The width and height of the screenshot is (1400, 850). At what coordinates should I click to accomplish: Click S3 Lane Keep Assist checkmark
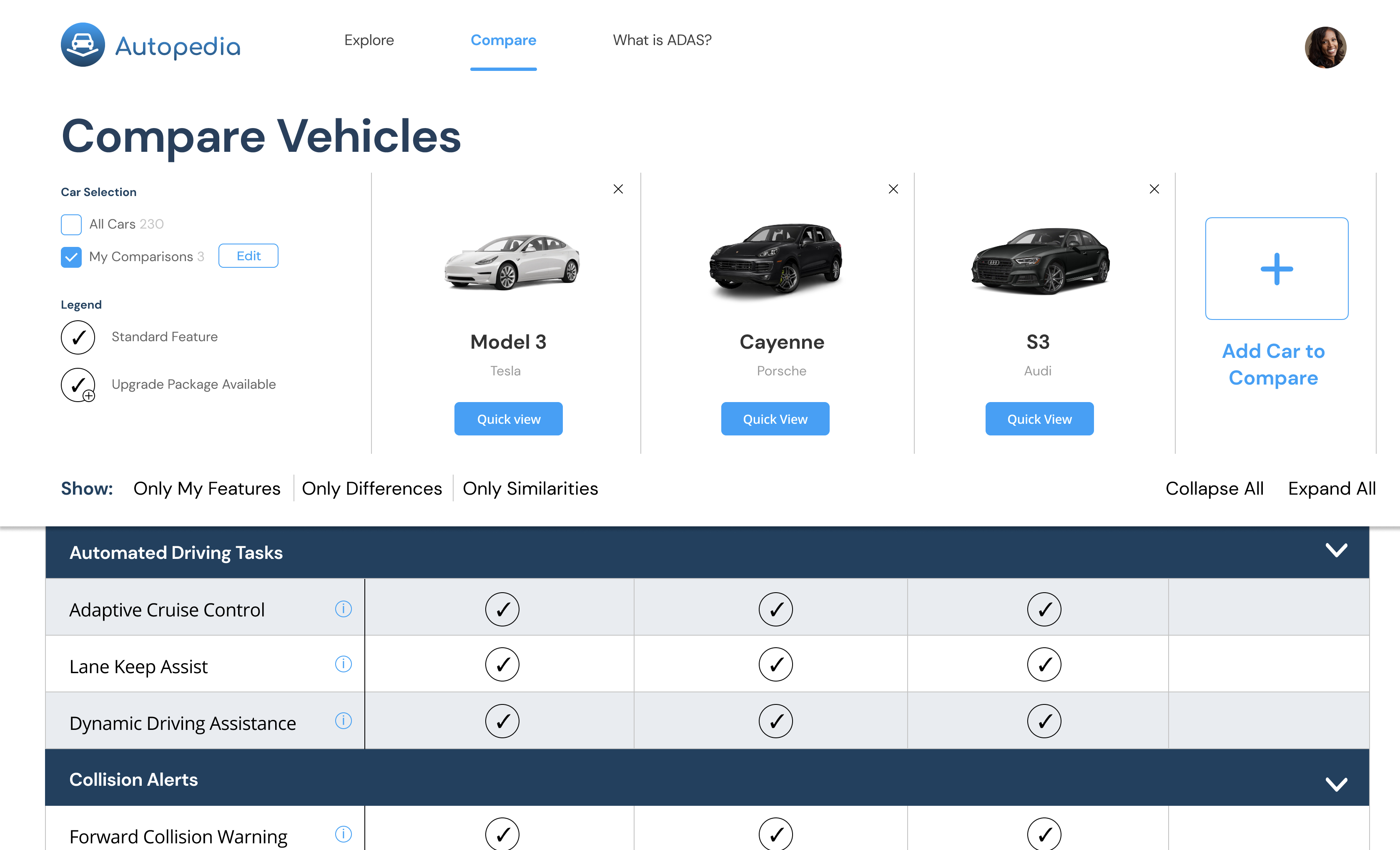[1044, 664]
